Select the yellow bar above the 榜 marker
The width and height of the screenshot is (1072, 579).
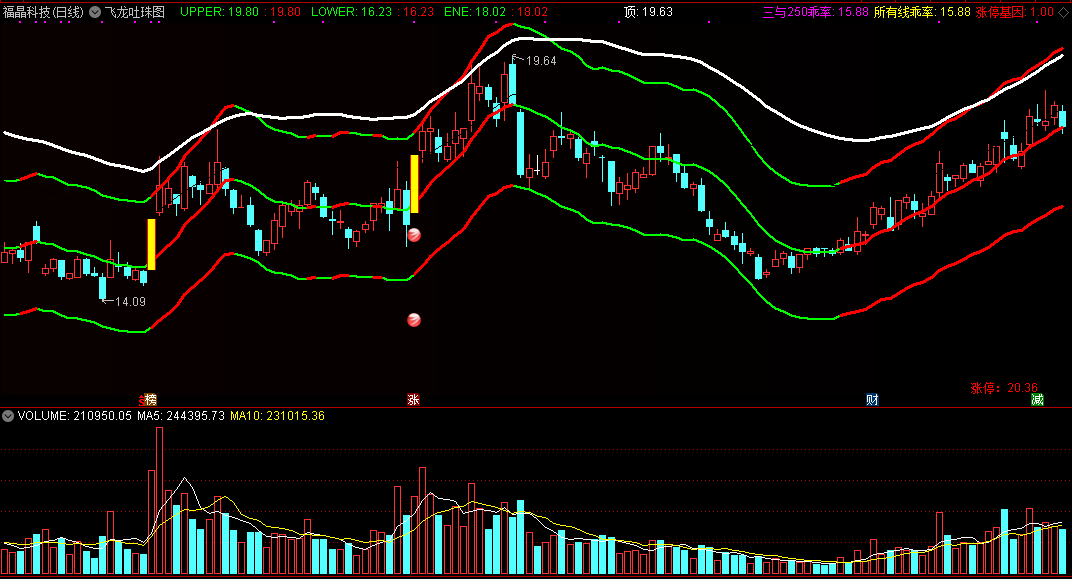[151, 244]
